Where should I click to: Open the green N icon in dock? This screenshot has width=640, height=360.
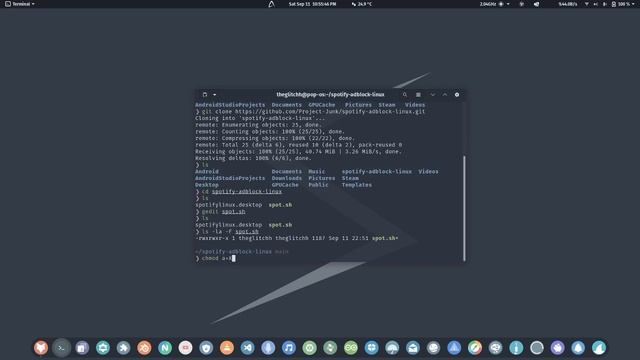coord(165,348)
